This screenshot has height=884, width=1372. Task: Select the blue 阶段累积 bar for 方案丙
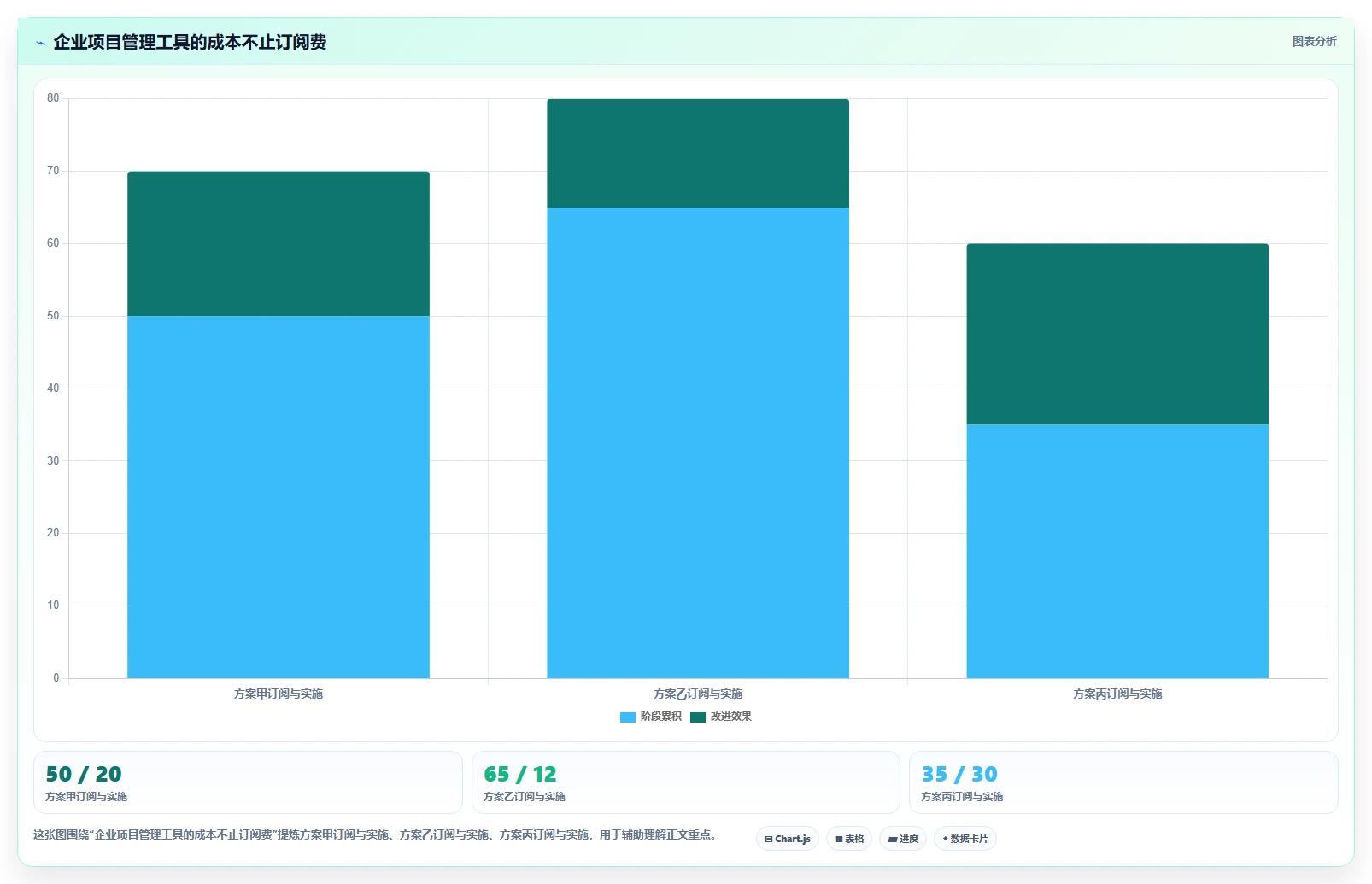click(1117, 552)
